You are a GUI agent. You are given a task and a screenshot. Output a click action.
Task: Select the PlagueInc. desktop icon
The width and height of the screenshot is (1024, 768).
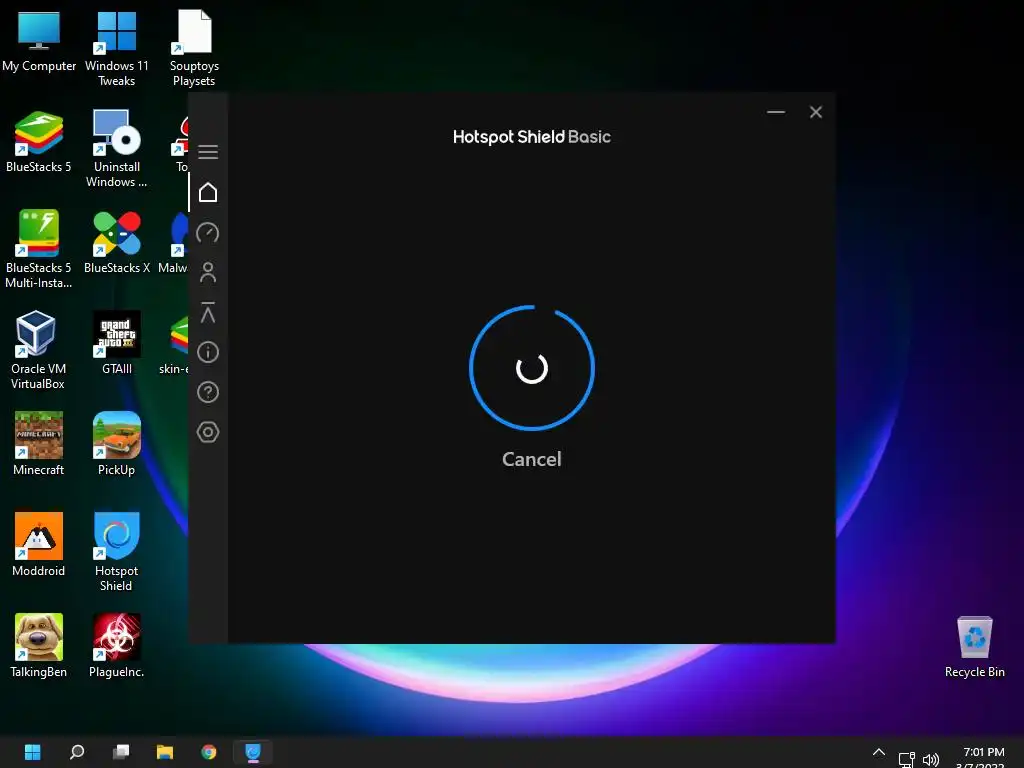click(117, 647)
